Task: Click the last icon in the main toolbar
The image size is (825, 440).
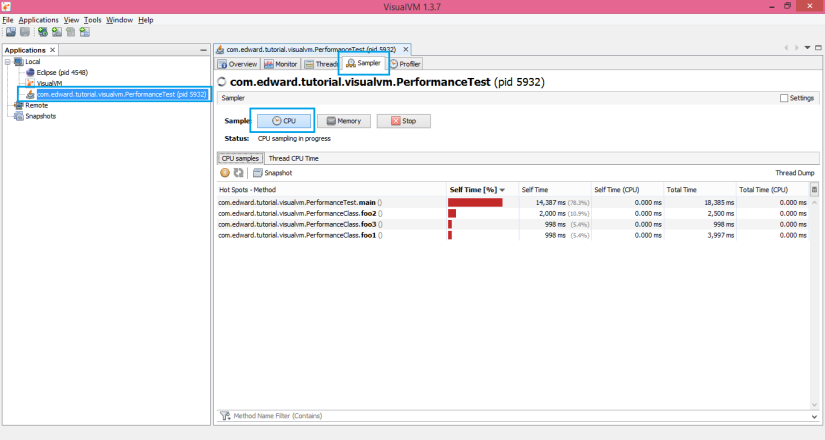Action: (85, 32)
